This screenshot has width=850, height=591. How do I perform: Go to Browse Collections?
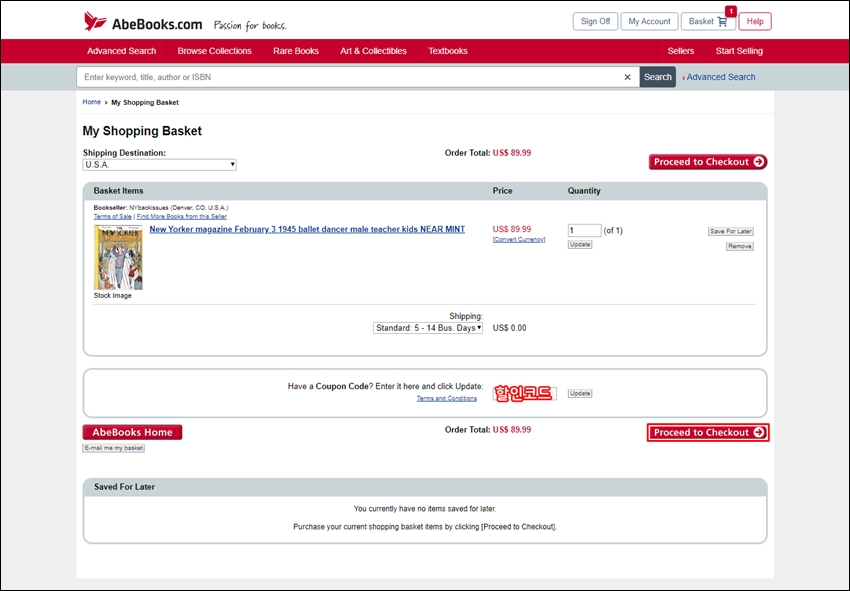[x=215, y=51]
